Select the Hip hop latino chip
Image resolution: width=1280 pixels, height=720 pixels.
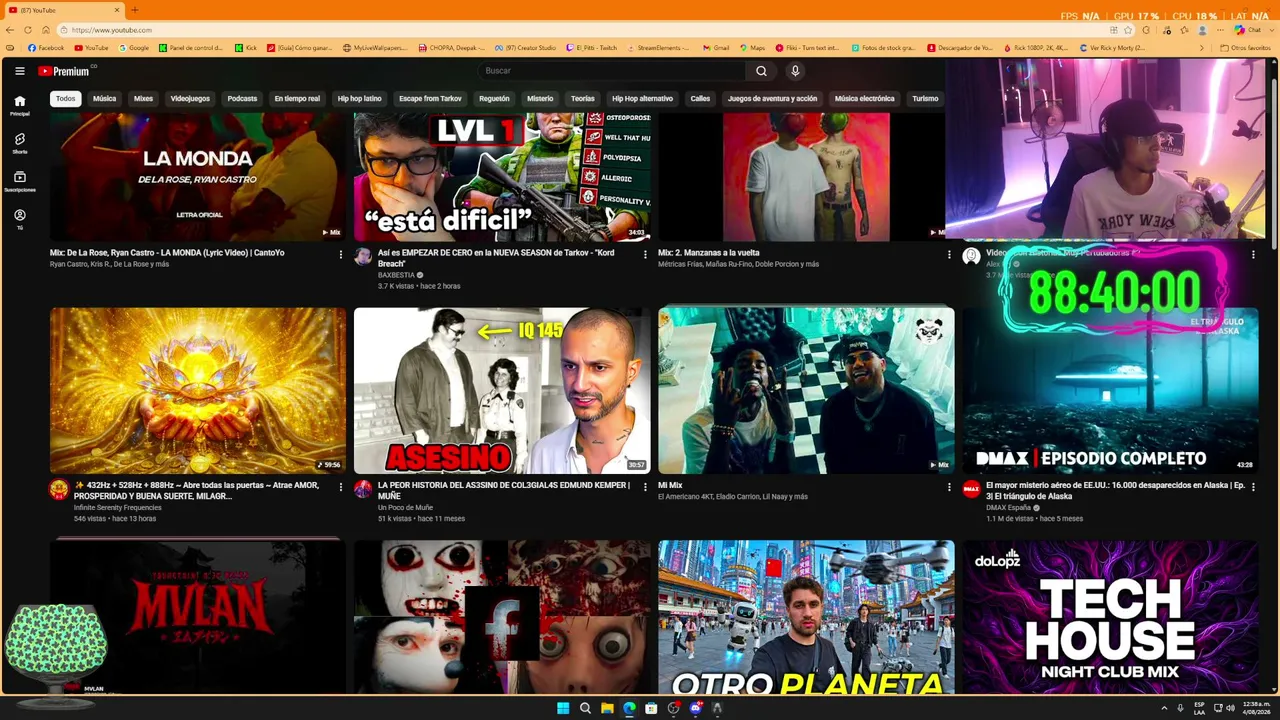point(359,99)
